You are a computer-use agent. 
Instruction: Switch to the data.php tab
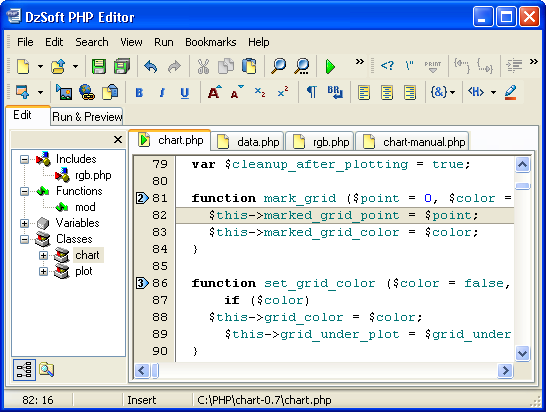coord(248,141)
